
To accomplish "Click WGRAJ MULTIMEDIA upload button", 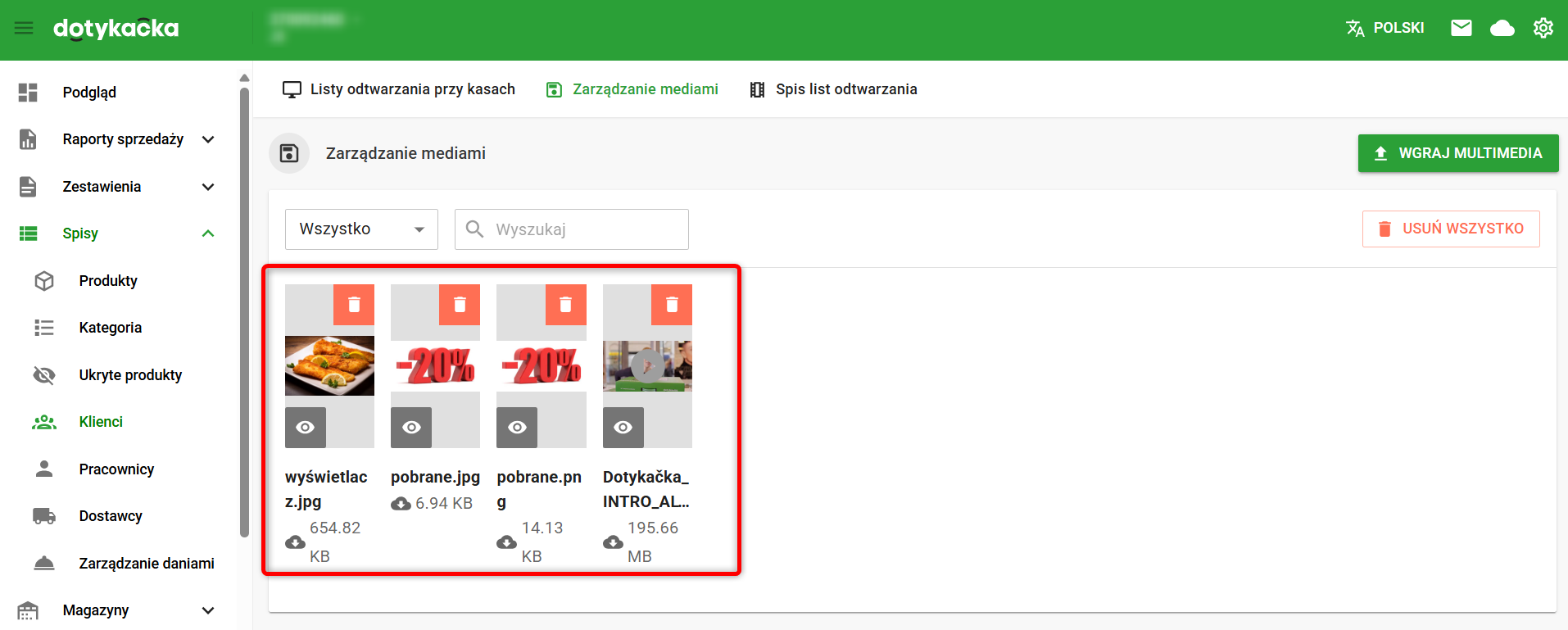I will [1457, 153].
